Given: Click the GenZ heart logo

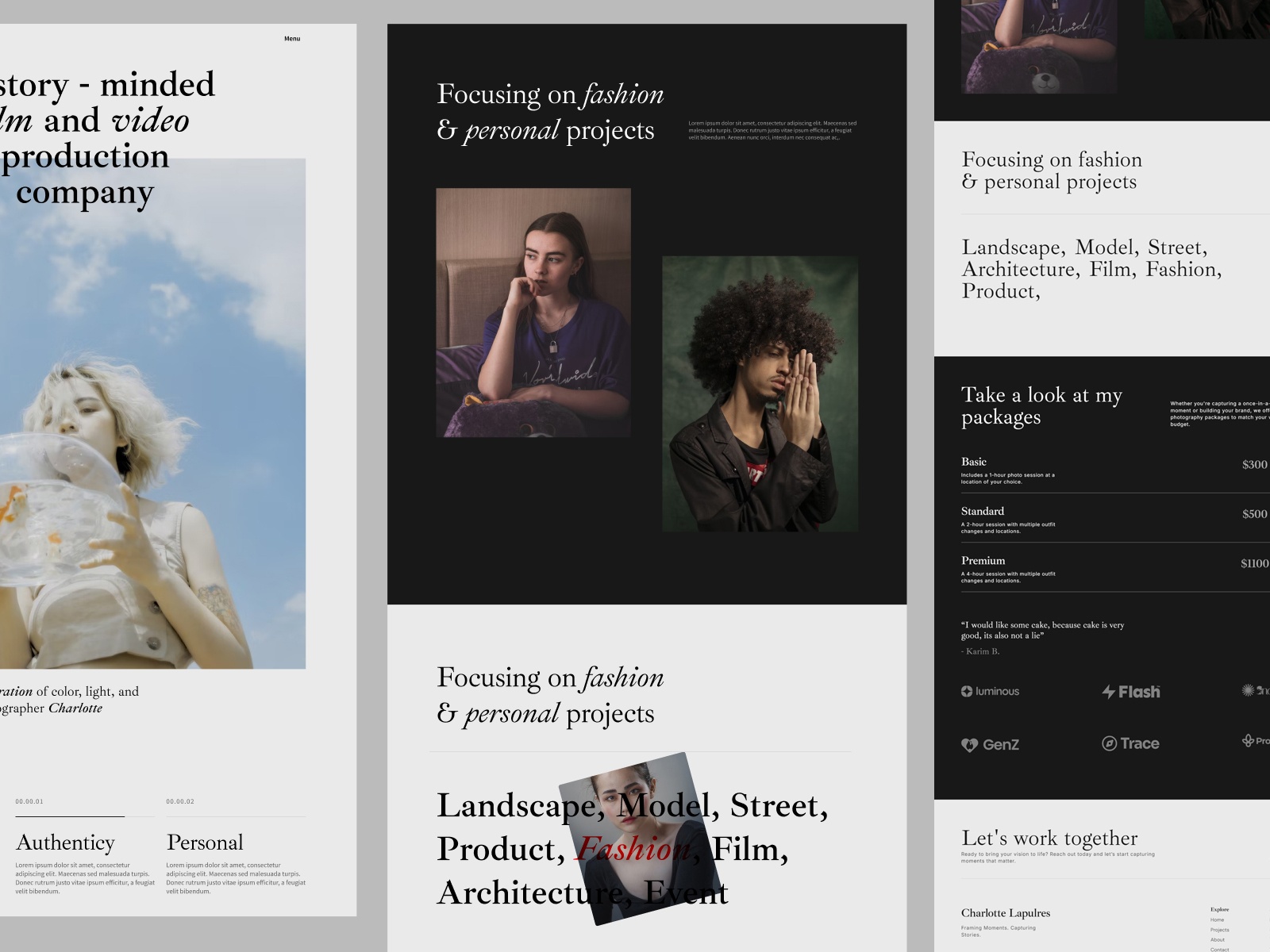Looking at the screenshot, I should (x=990, y=744).
